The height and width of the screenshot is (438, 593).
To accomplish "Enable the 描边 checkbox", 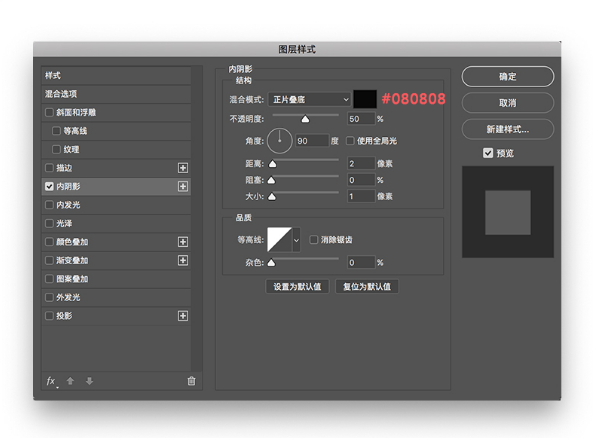I will 49,168.
